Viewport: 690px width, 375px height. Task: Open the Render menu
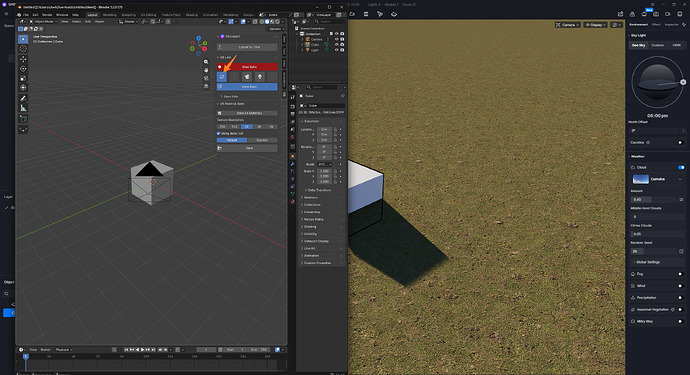point(47,15)
